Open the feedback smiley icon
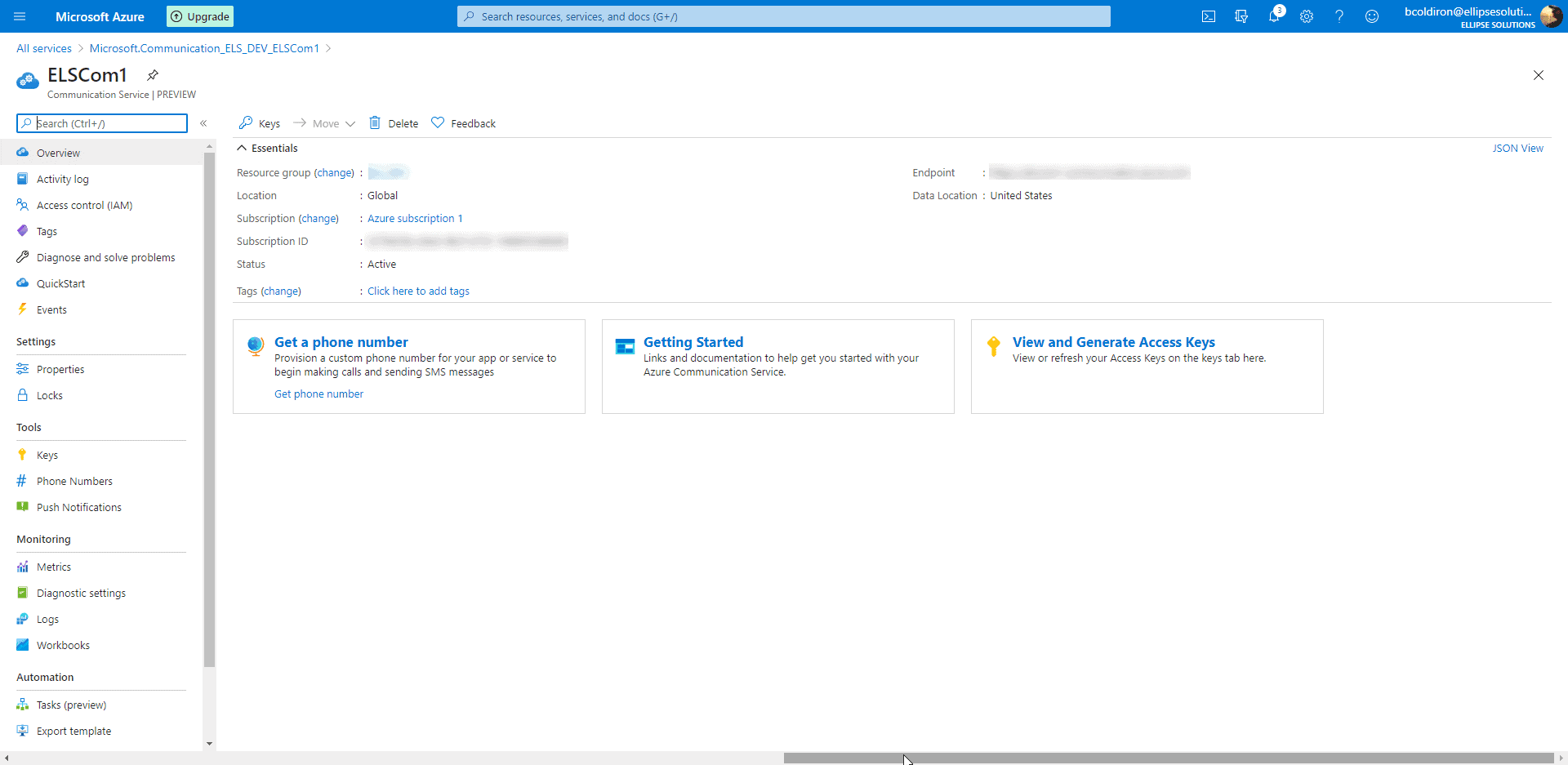 pos(1372,16)
